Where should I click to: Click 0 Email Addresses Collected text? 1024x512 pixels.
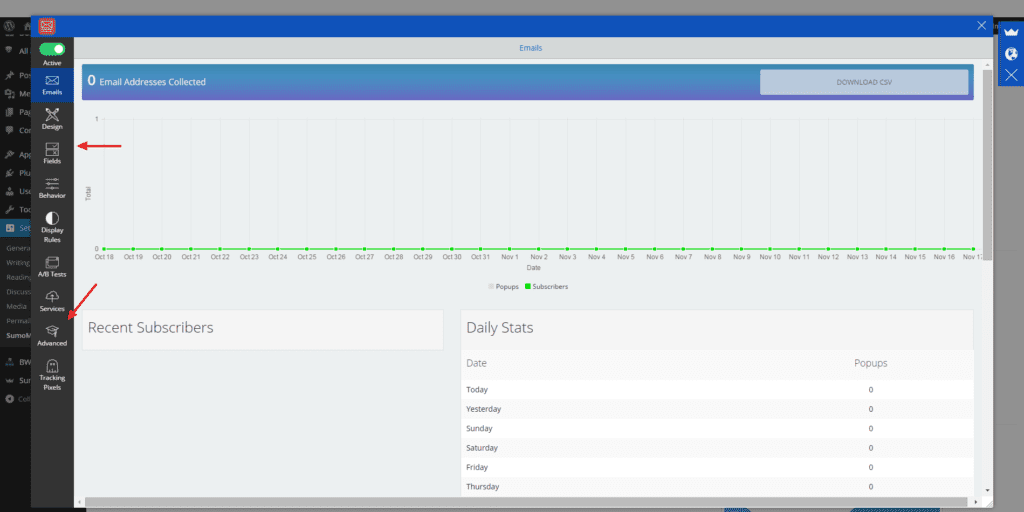point(147,82)
